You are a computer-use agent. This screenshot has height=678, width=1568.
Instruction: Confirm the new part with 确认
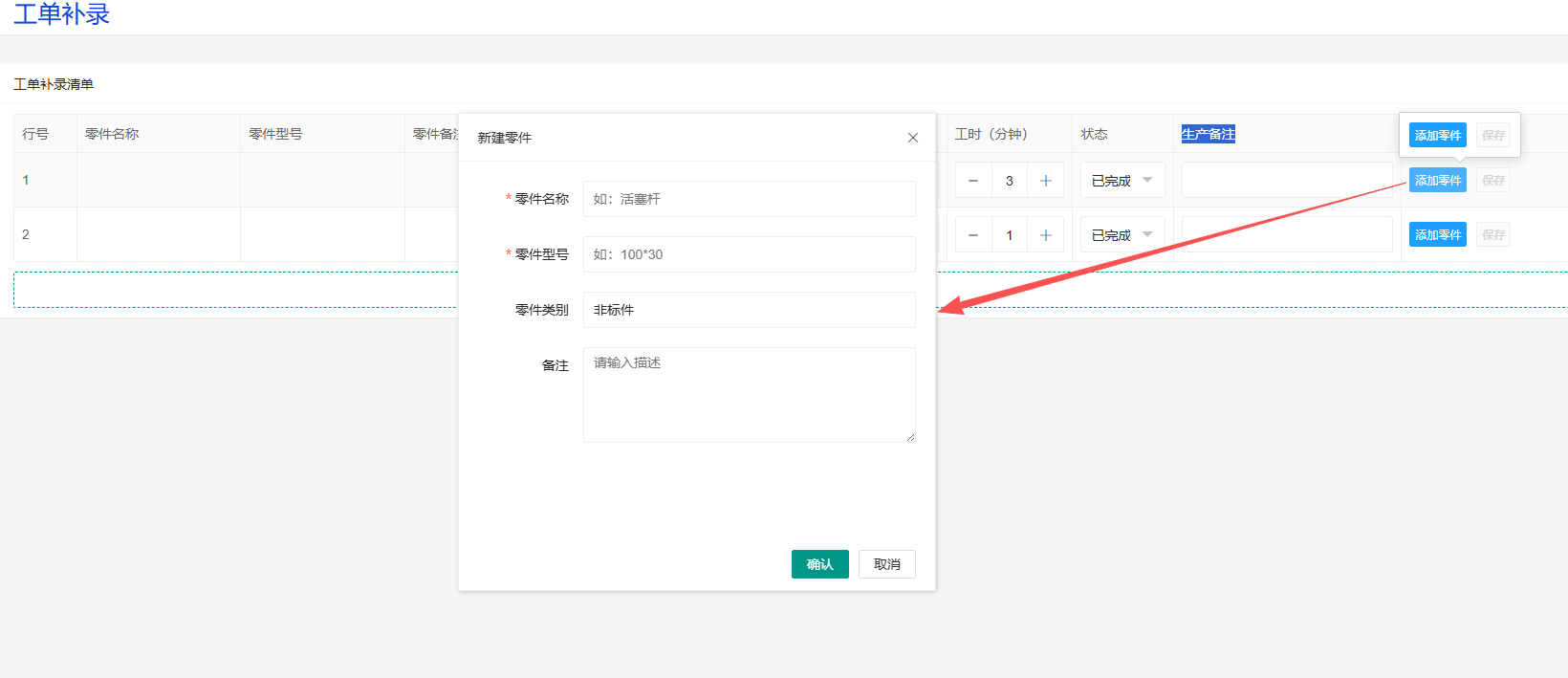(820, 564)
